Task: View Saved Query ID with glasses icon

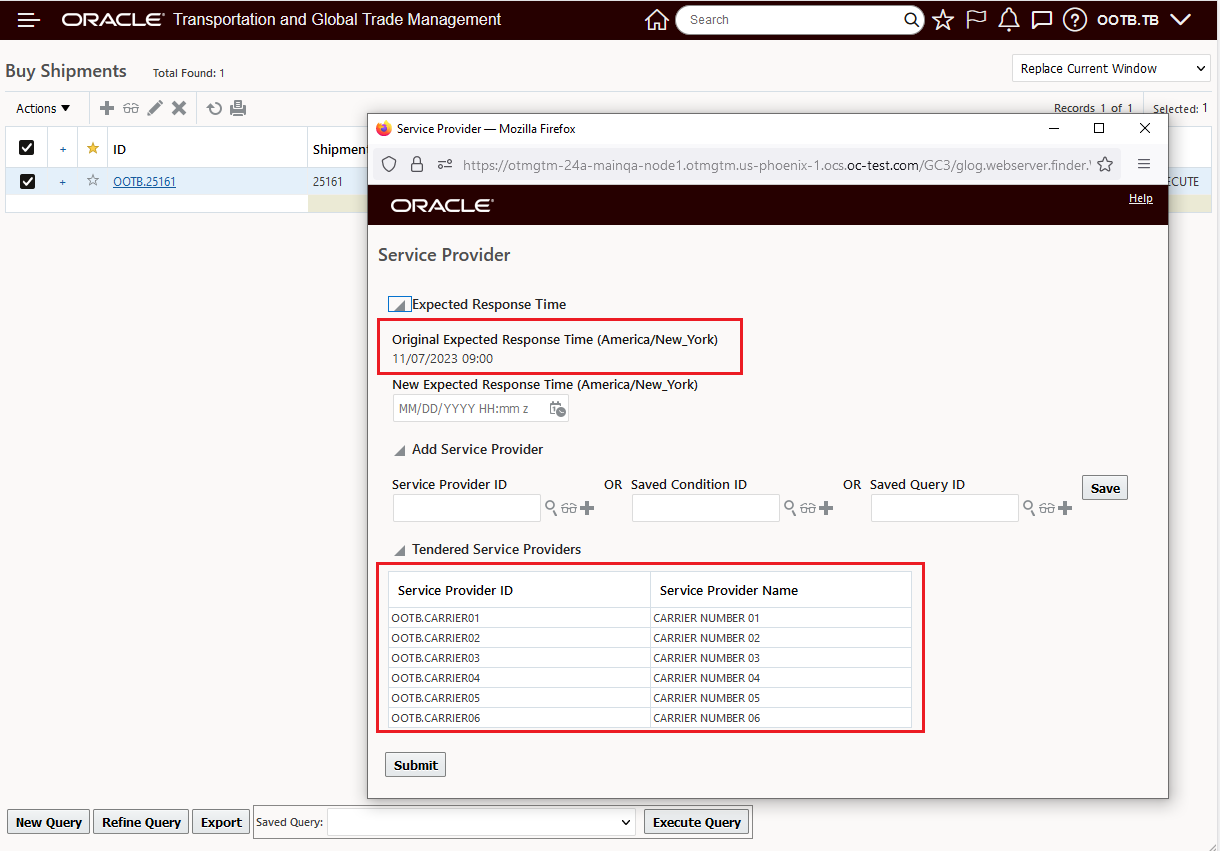Action: pyautogui.click(x=1047, y=508)
